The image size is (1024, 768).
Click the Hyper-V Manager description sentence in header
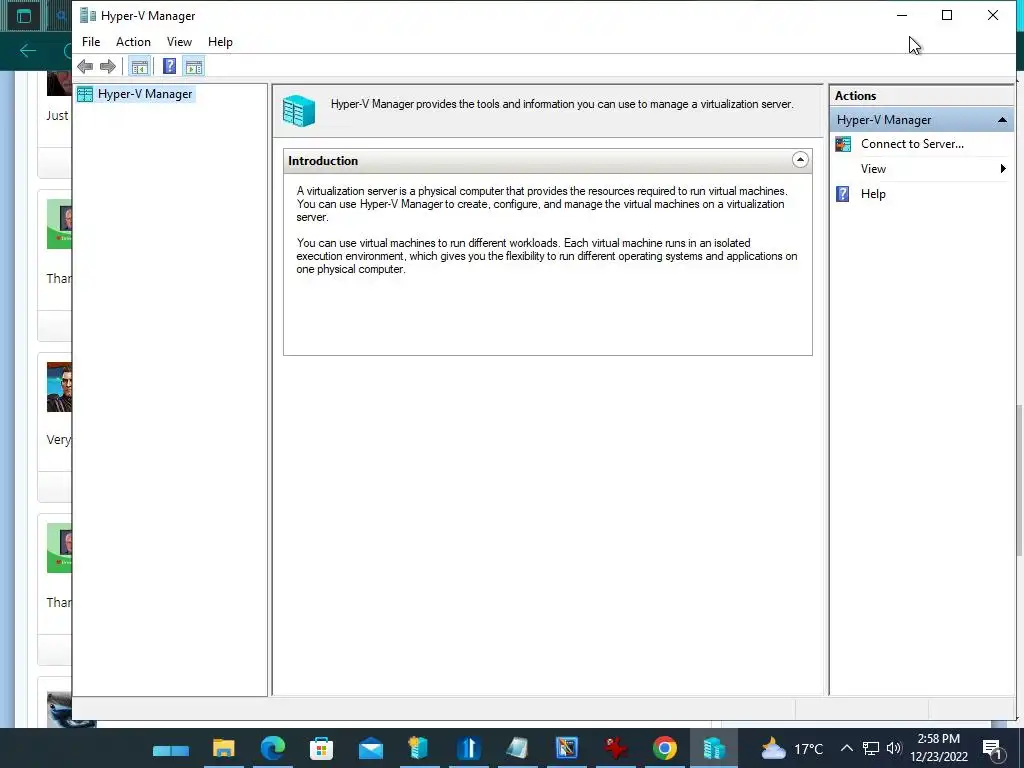pos(562,104)
